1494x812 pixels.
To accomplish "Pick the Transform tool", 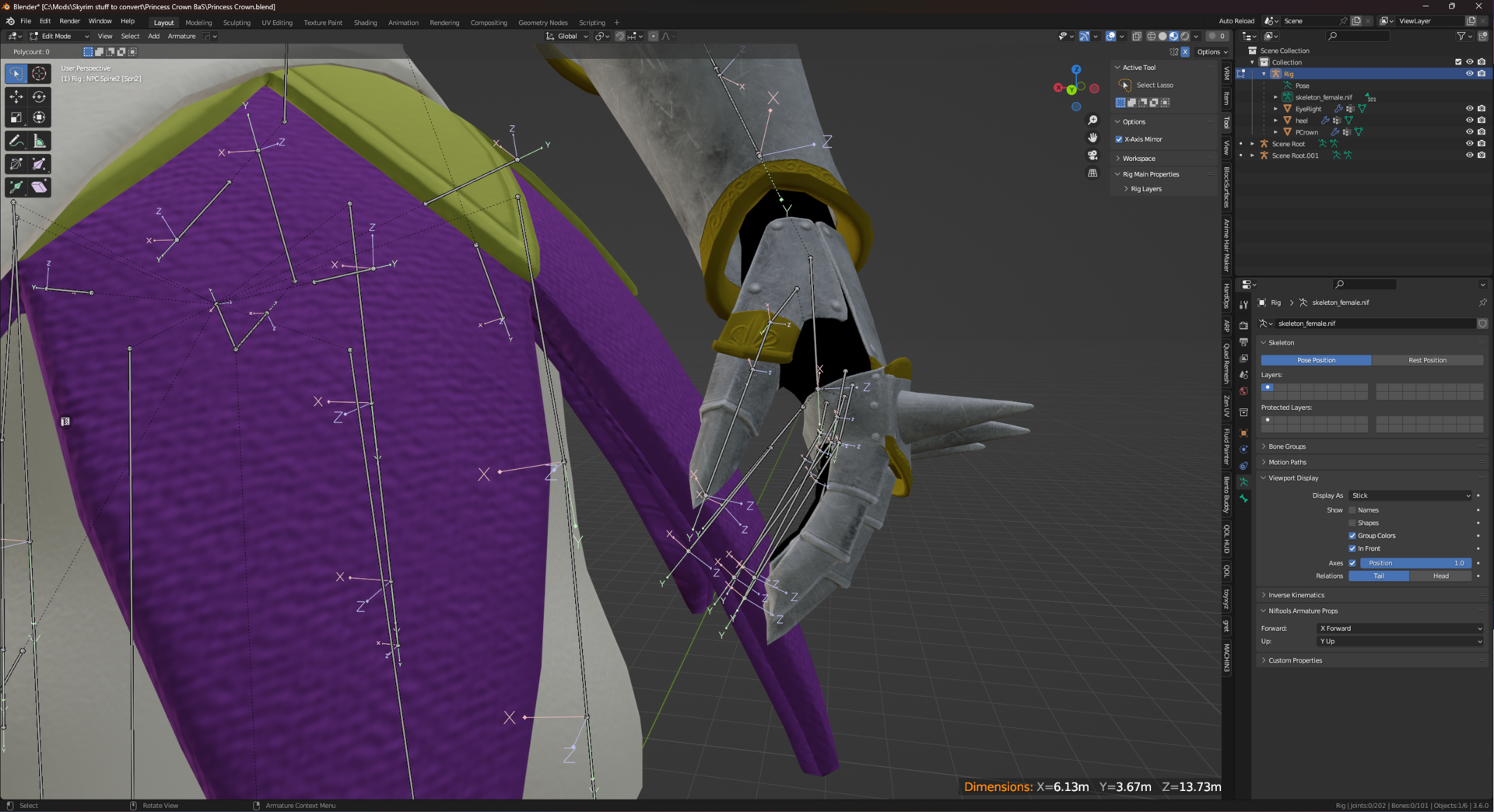I will 39,117.
